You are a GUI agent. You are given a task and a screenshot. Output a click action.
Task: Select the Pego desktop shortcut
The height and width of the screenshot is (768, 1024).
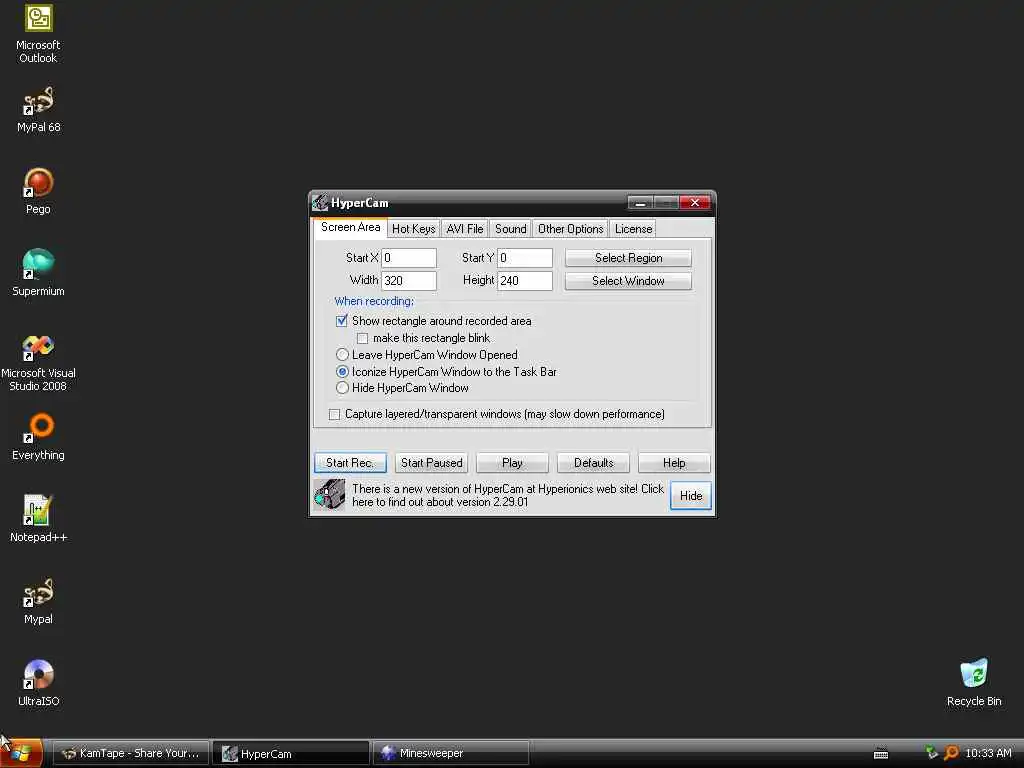point(38,191)
